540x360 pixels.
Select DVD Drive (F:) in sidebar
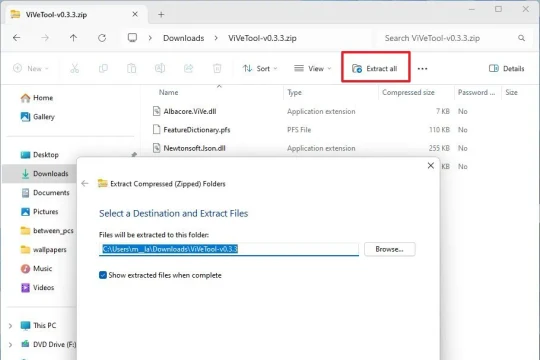tap(48, 344)
